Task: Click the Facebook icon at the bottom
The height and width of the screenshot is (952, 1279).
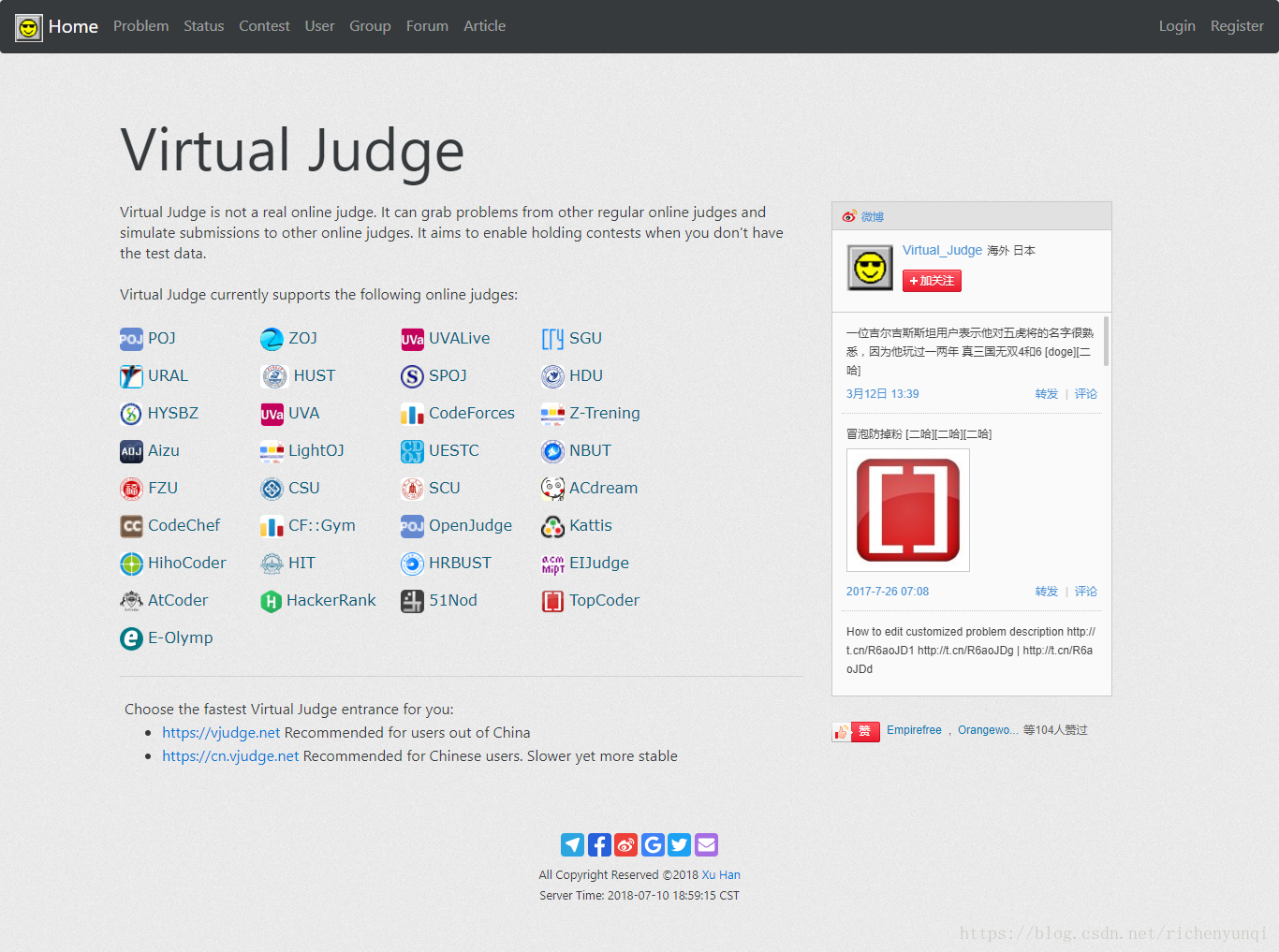Action: [x=599, y=844]
